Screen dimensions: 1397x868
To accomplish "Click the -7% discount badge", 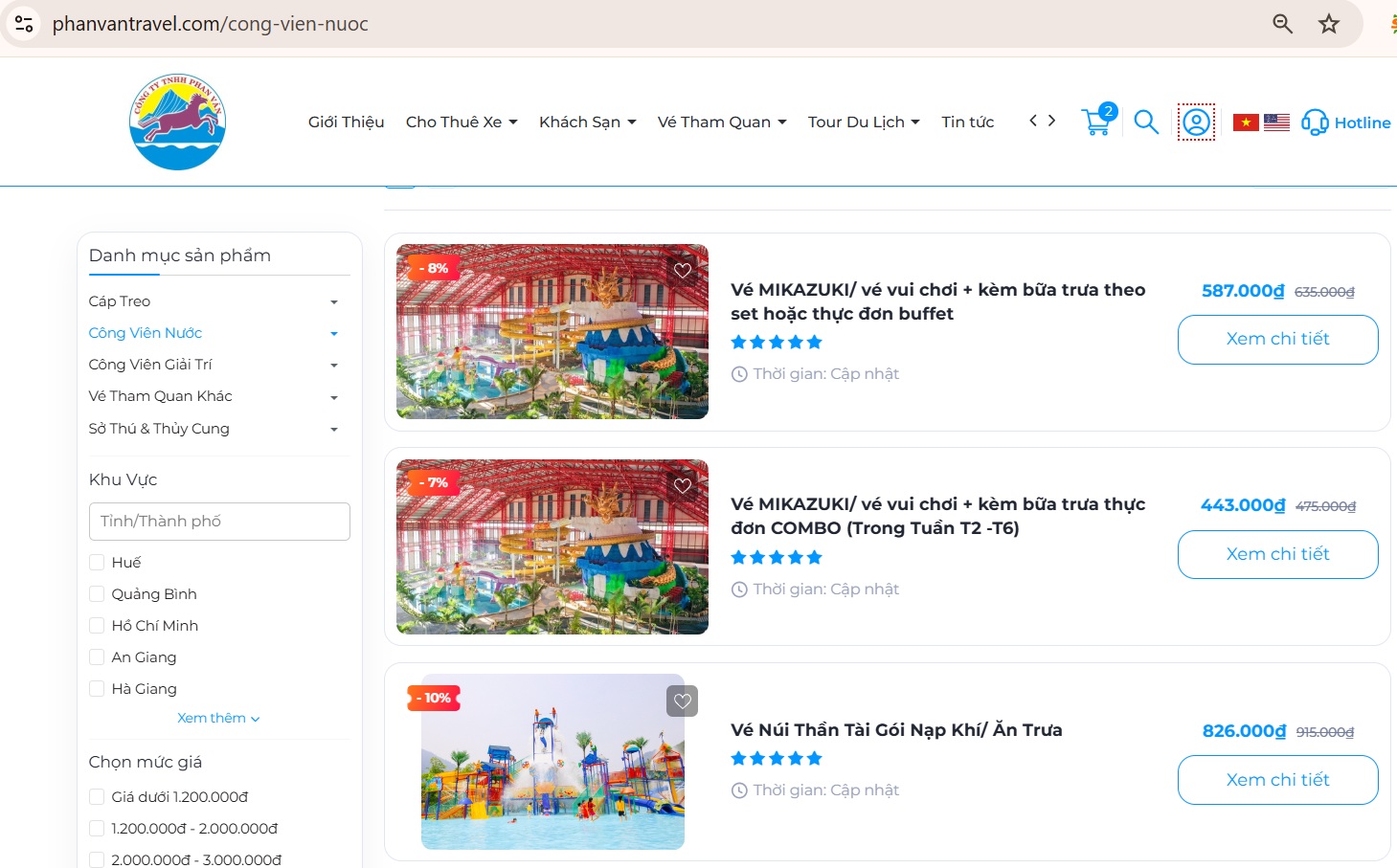I will (433, 482).
